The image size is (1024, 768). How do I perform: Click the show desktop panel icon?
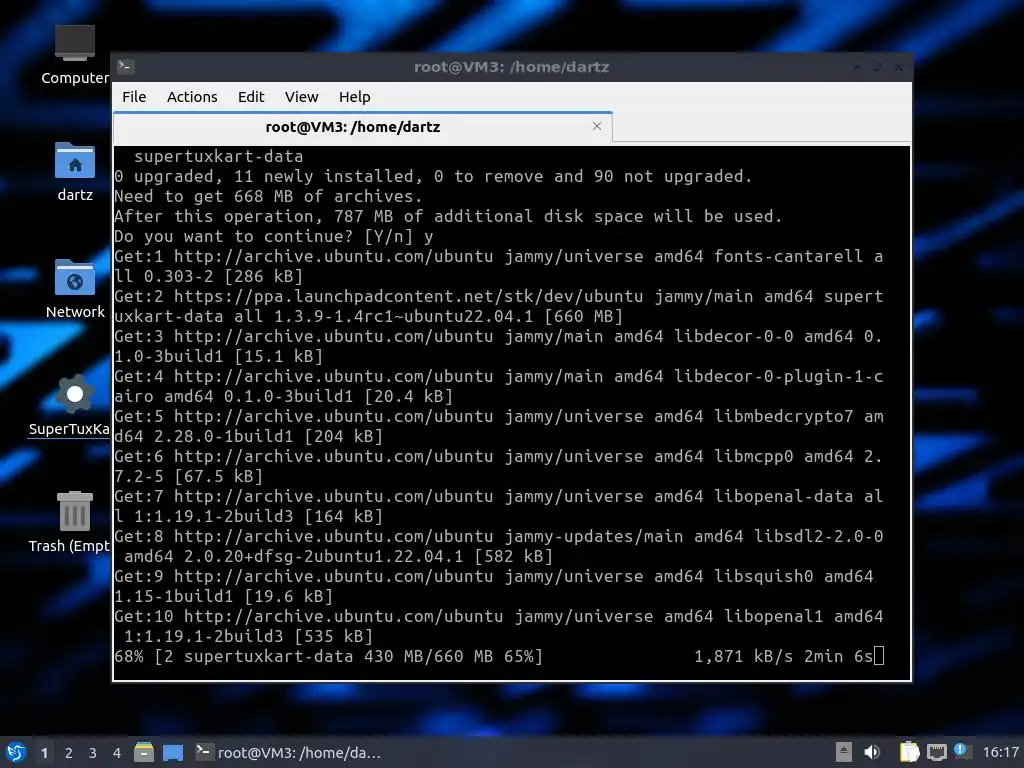(173, 753)
